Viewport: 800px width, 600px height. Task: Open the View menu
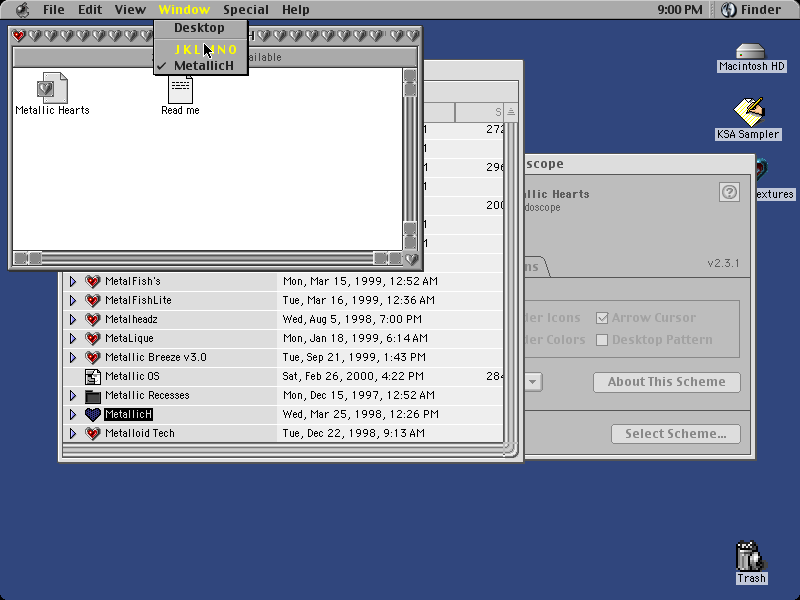(130, 10)
